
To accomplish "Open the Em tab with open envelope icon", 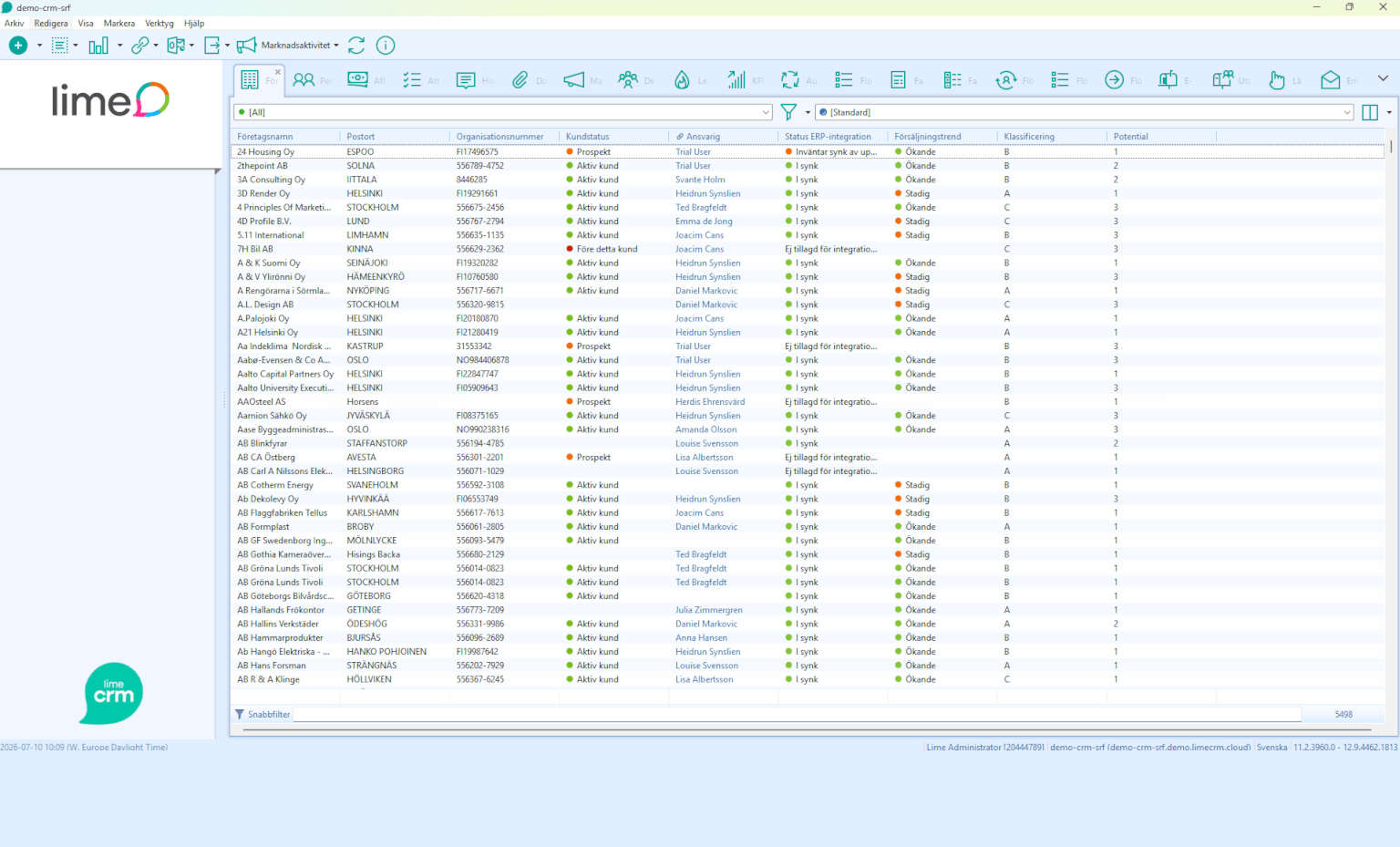I will tap(1338, 79).
